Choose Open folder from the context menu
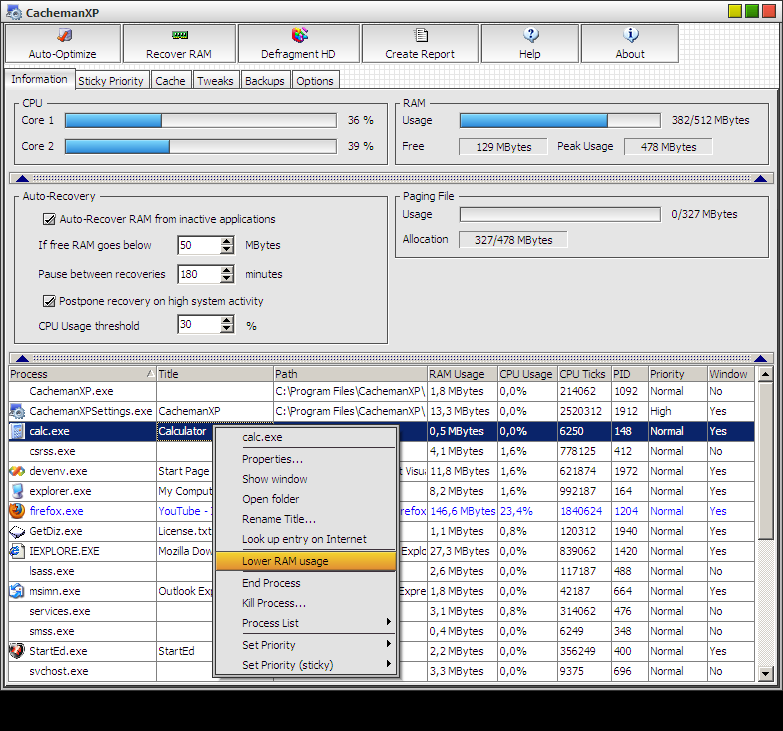This screenshot has width=783, height=731. [306, 499]
